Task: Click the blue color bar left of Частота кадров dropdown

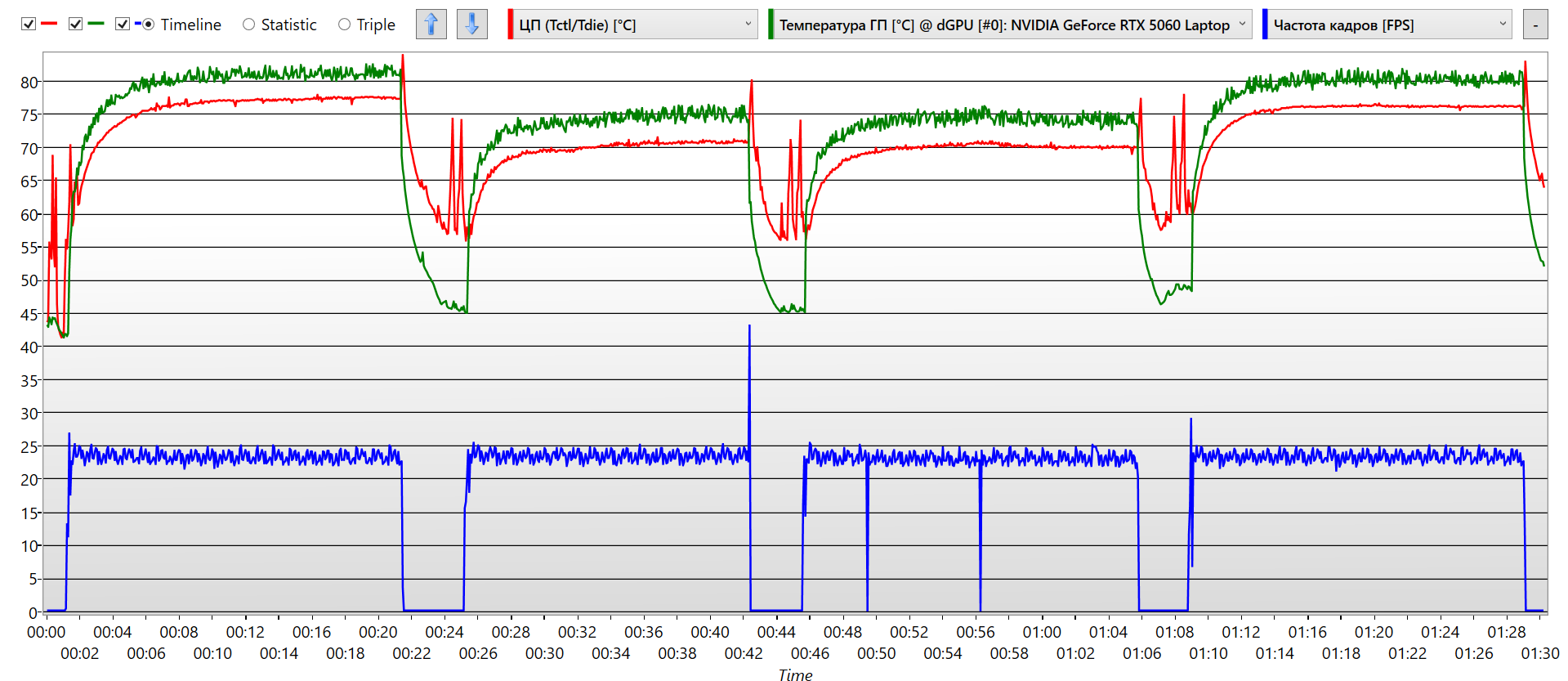Action: 1265,25
